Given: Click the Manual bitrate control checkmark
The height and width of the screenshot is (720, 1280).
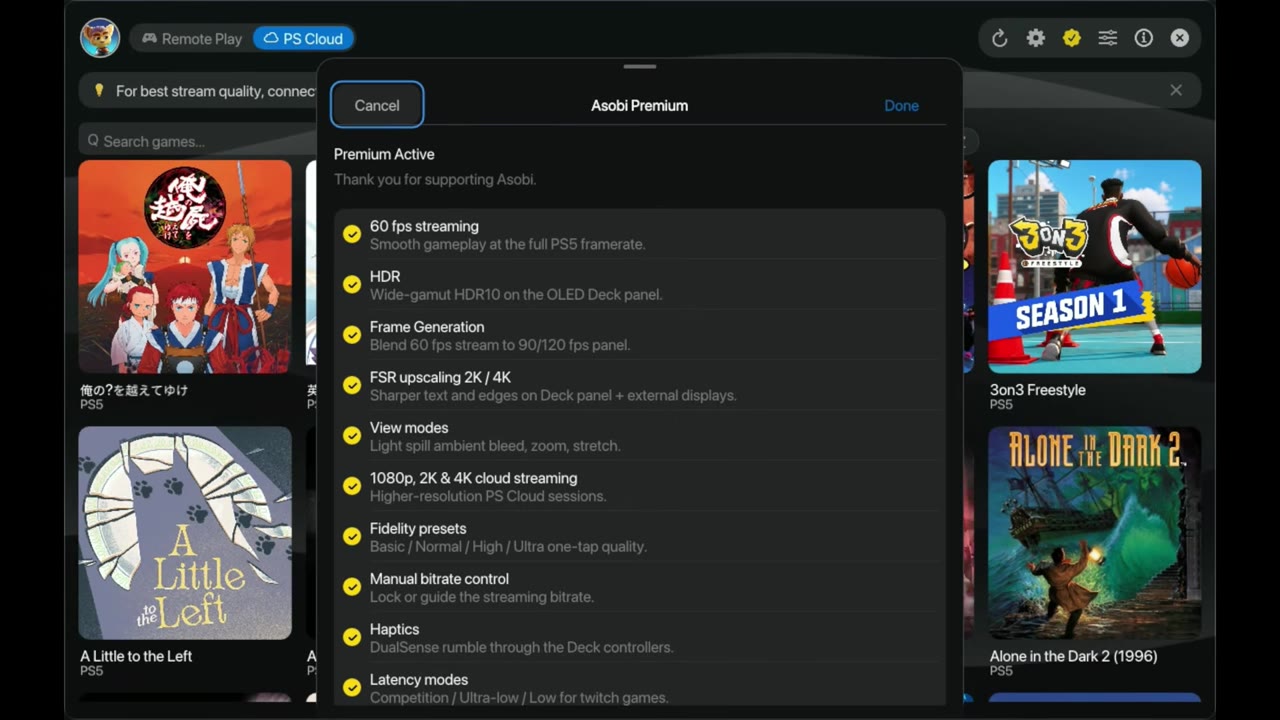Looking at the screenshot, I should 352,586.
